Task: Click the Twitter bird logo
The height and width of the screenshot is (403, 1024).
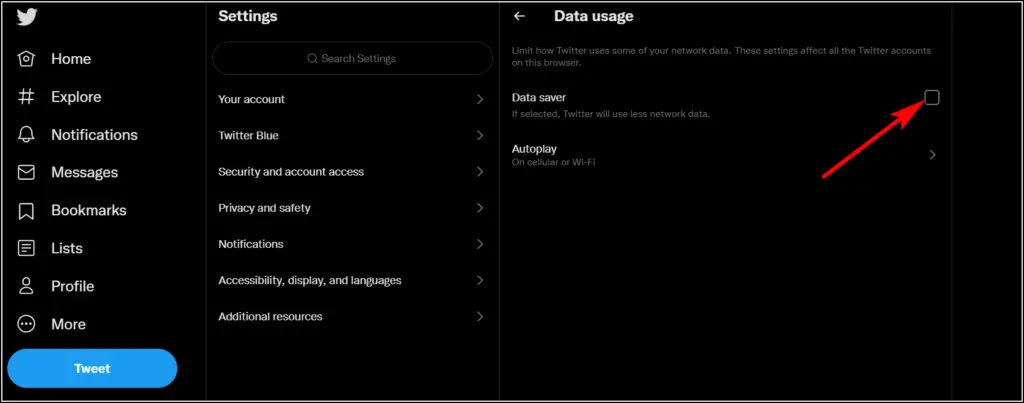Action: 27,18
